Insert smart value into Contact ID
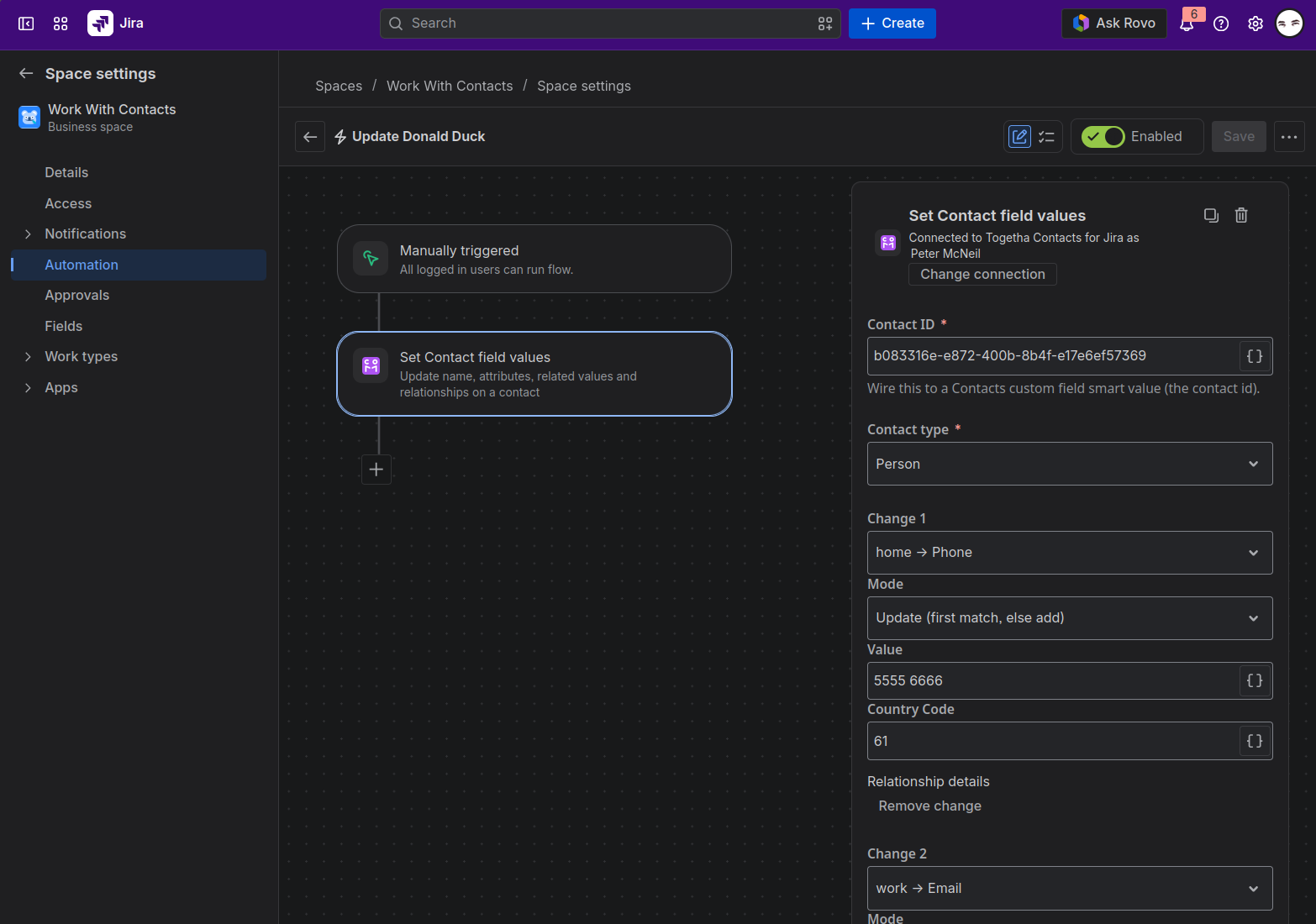The image size is (1316, 924). 1255,356
